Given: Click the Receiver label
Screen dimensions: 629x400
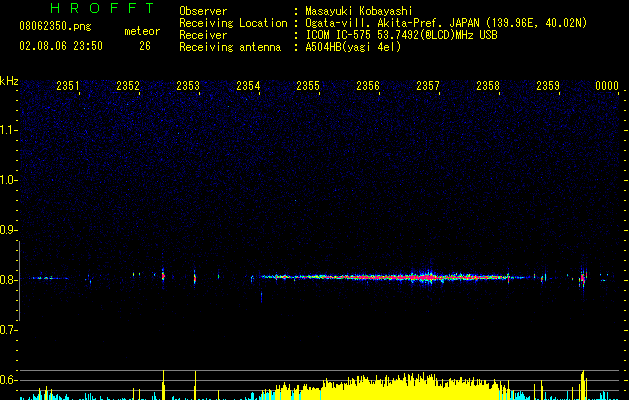Looking at the screenshot, I should [x=203, y=35].
